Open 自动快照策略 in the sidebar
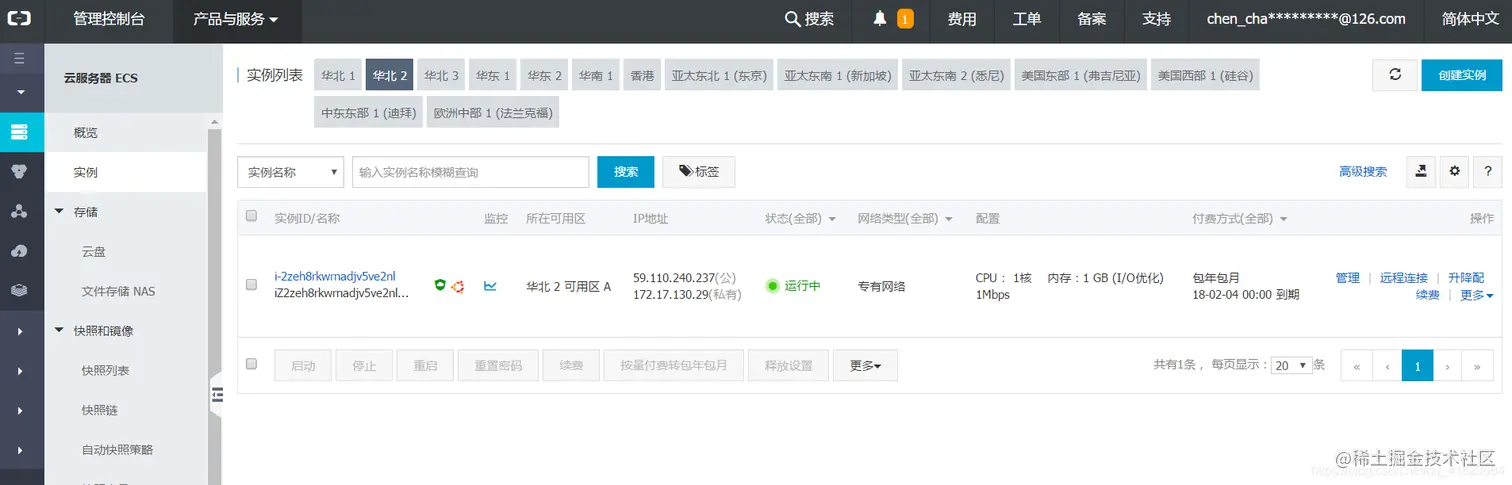Image resolution: width=1512 pixels, height=485 pixels. pyautogui.click(x=118, y=450)
